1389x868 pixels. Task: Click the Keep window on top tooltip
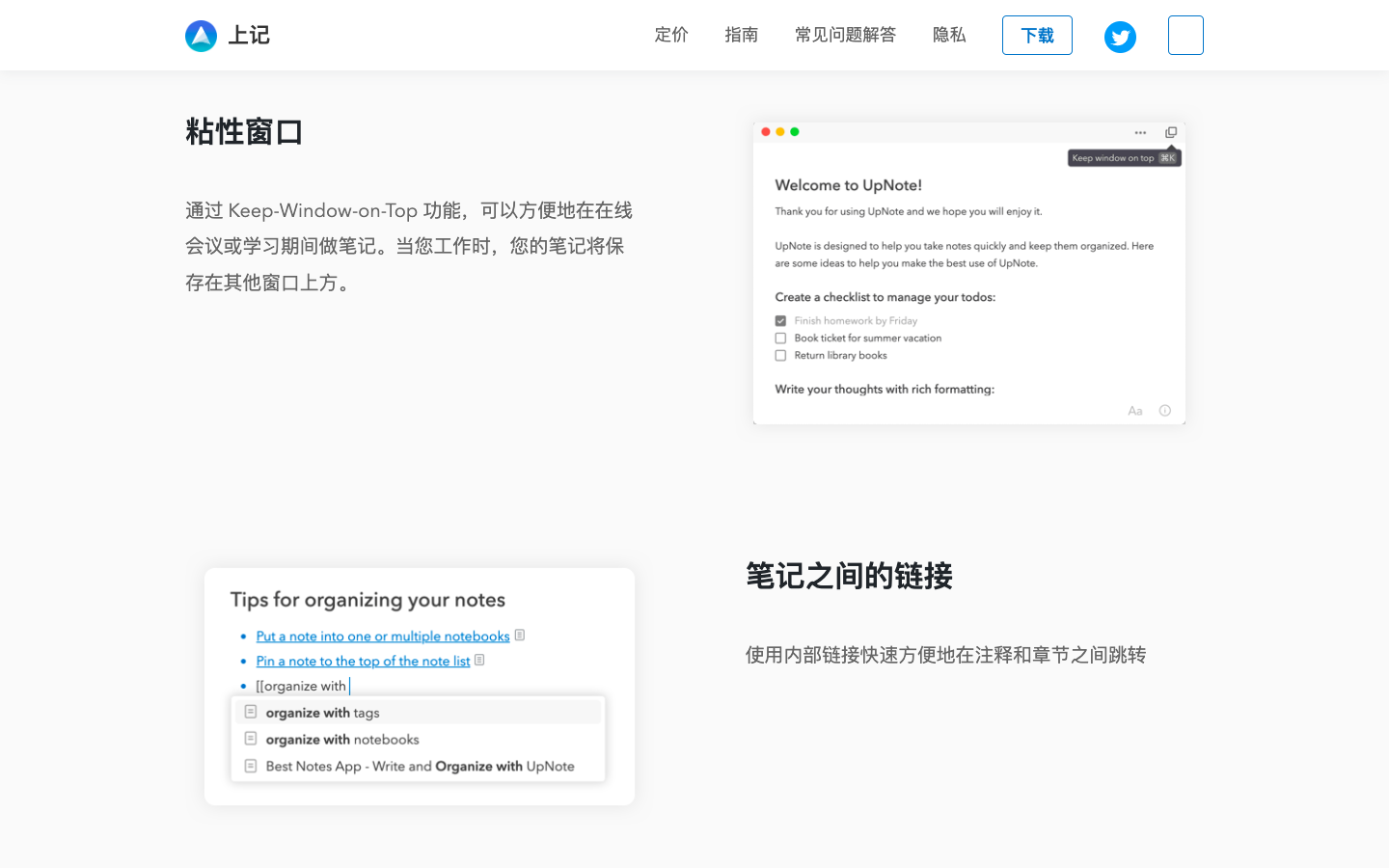(x=1125, y=158)
